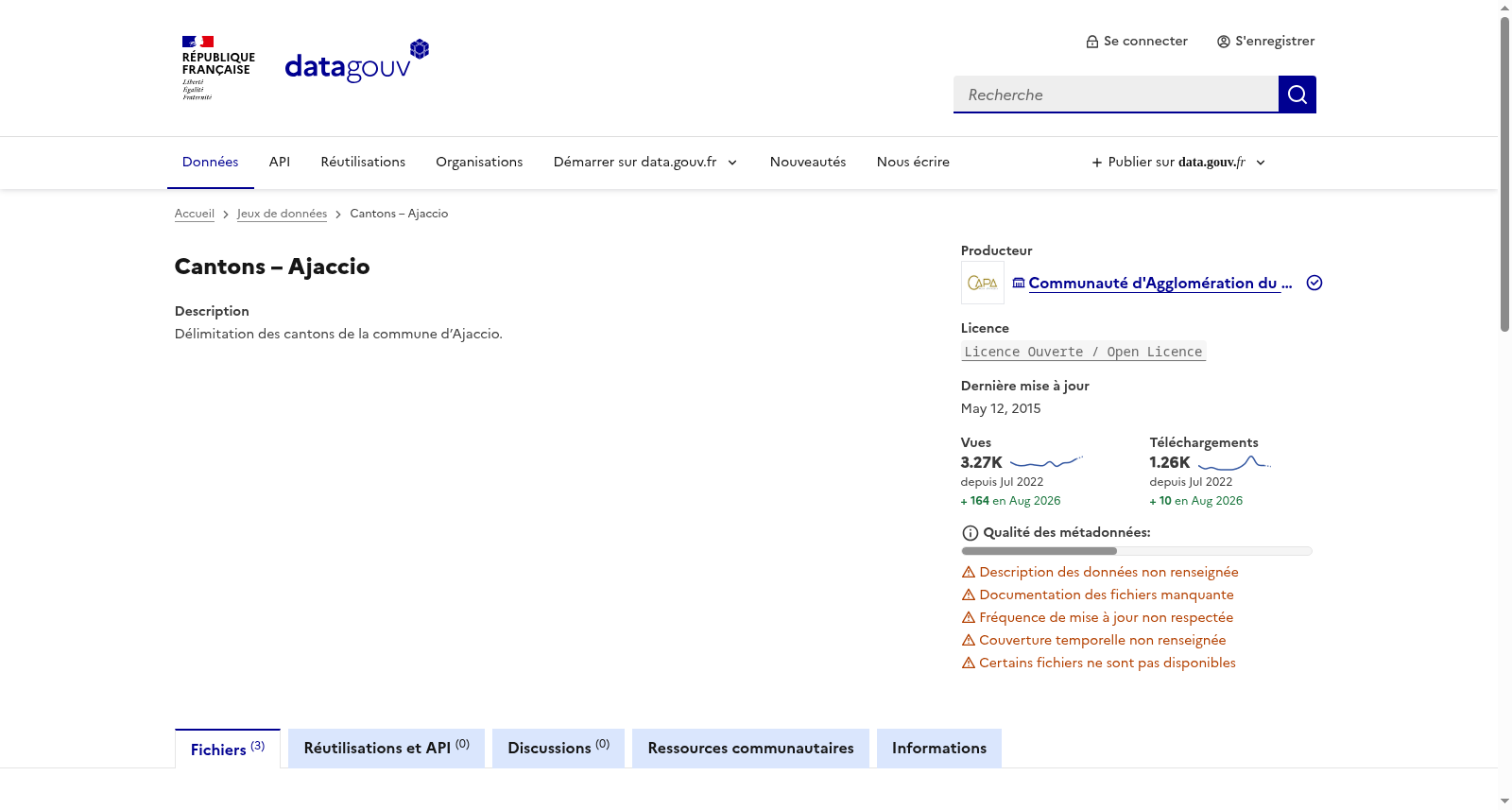Viewport: 1512px width, 810px height.
Task: Switch to the Informations tab
Action: pos(939,749)
